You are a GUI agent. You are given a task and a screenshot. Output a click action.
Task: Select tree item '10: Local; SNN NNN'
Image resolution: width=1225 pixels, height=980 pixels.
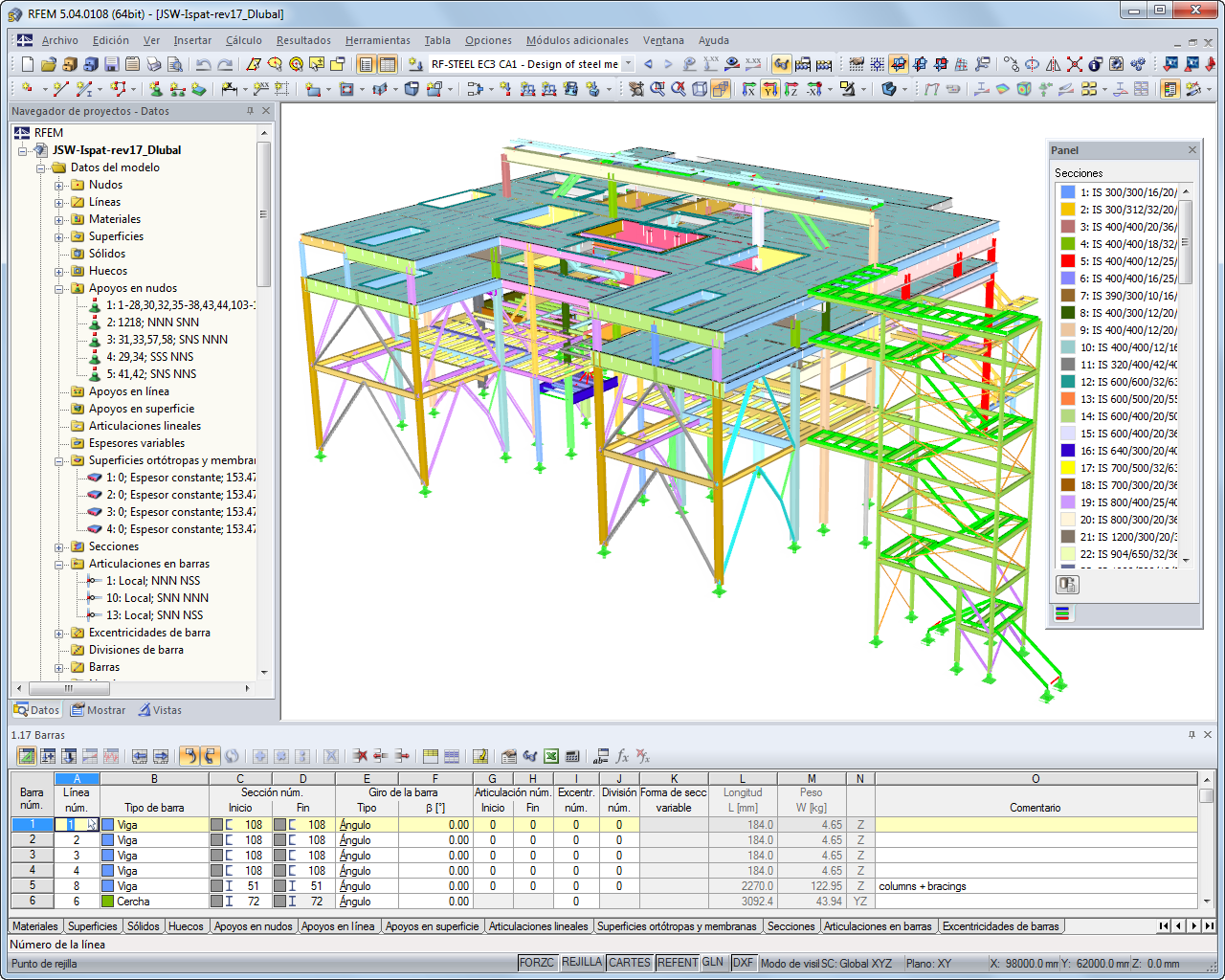(157, 598)
